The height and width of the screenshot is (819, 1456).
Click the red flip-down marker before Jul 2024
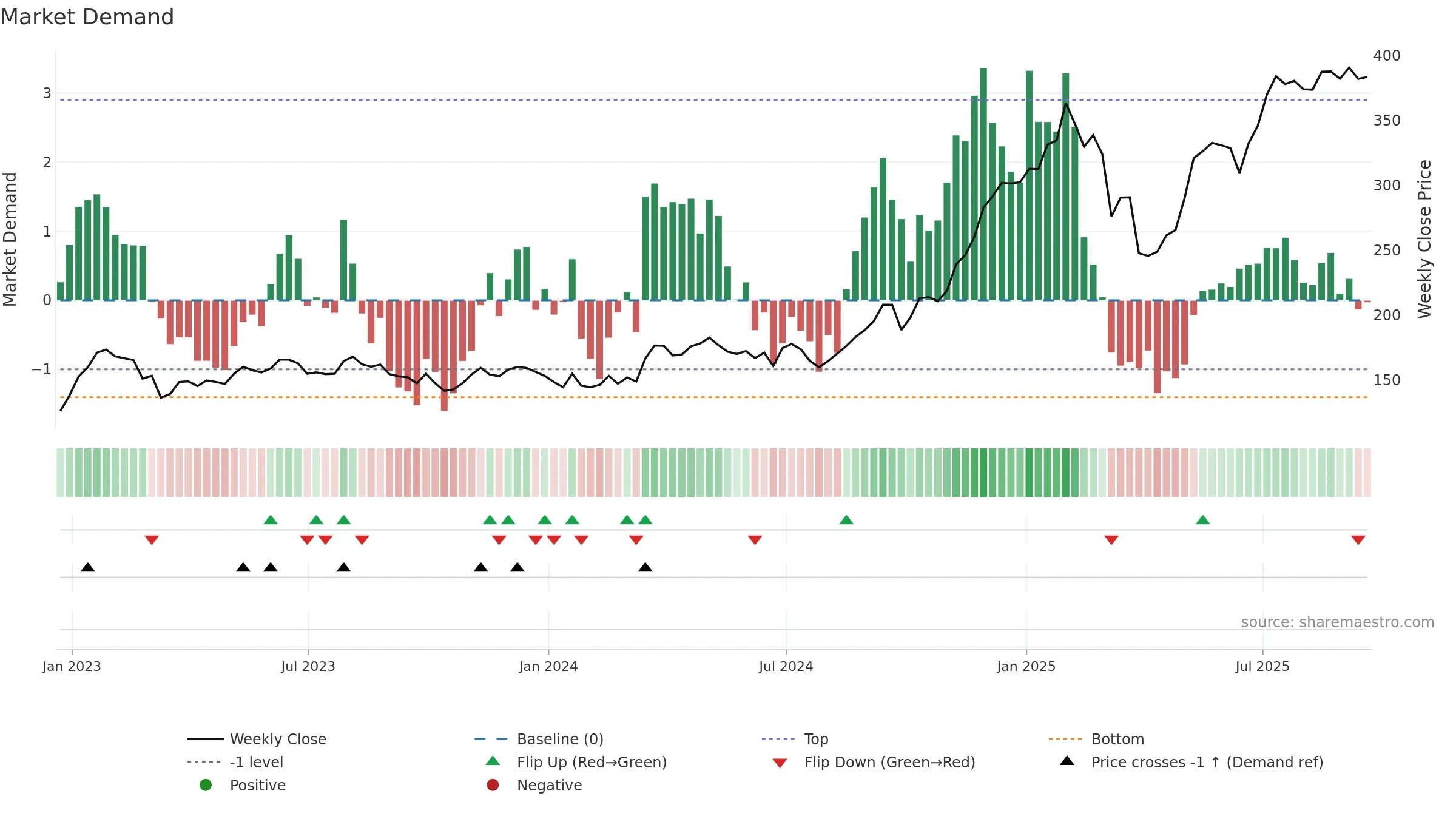[755, 540]
